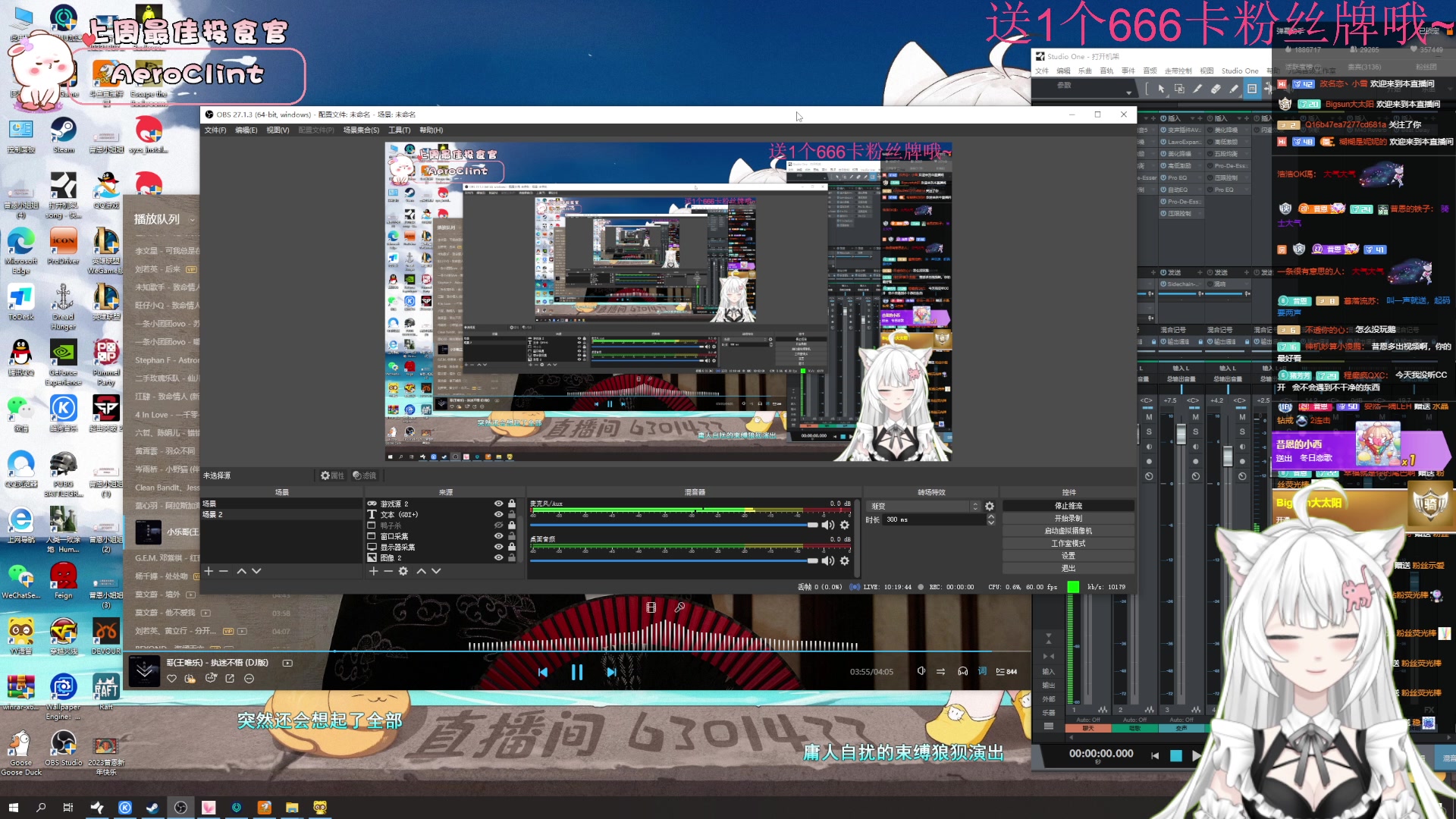The height and width of the screenshot is (819, 1456).
Task: Increase the transition duration stepper
Action: tap(990, 516)
